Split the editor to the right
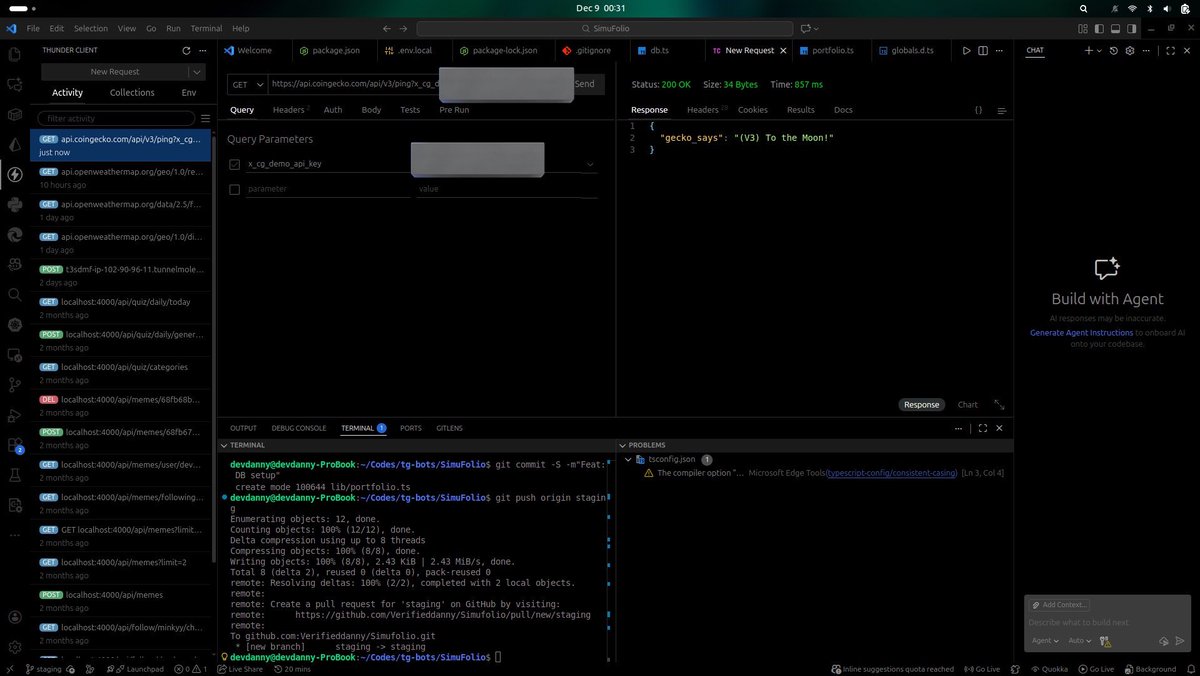Image resolution: width=1200 pixels, height=676 pixels. click(x=983, y=50)
